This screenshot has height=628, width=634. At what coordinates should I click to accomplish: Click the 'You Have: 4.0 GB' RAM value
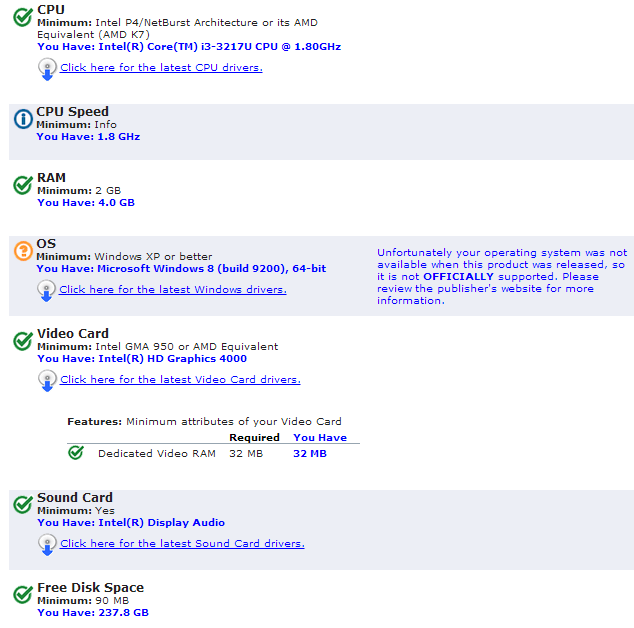click(86, 203)
